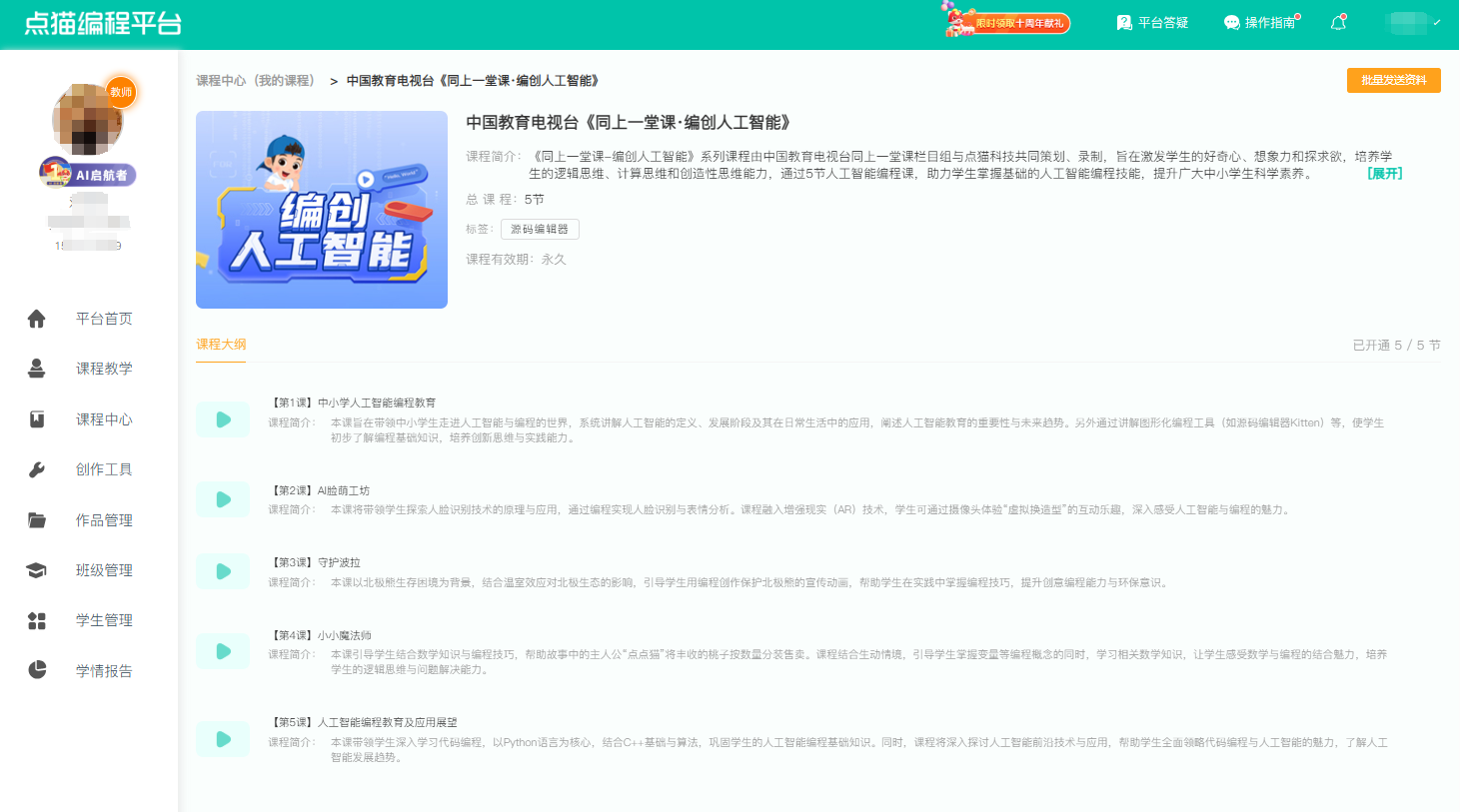Open the 学情报告 report icon
1460x812 pixels.
click(37, 669)
